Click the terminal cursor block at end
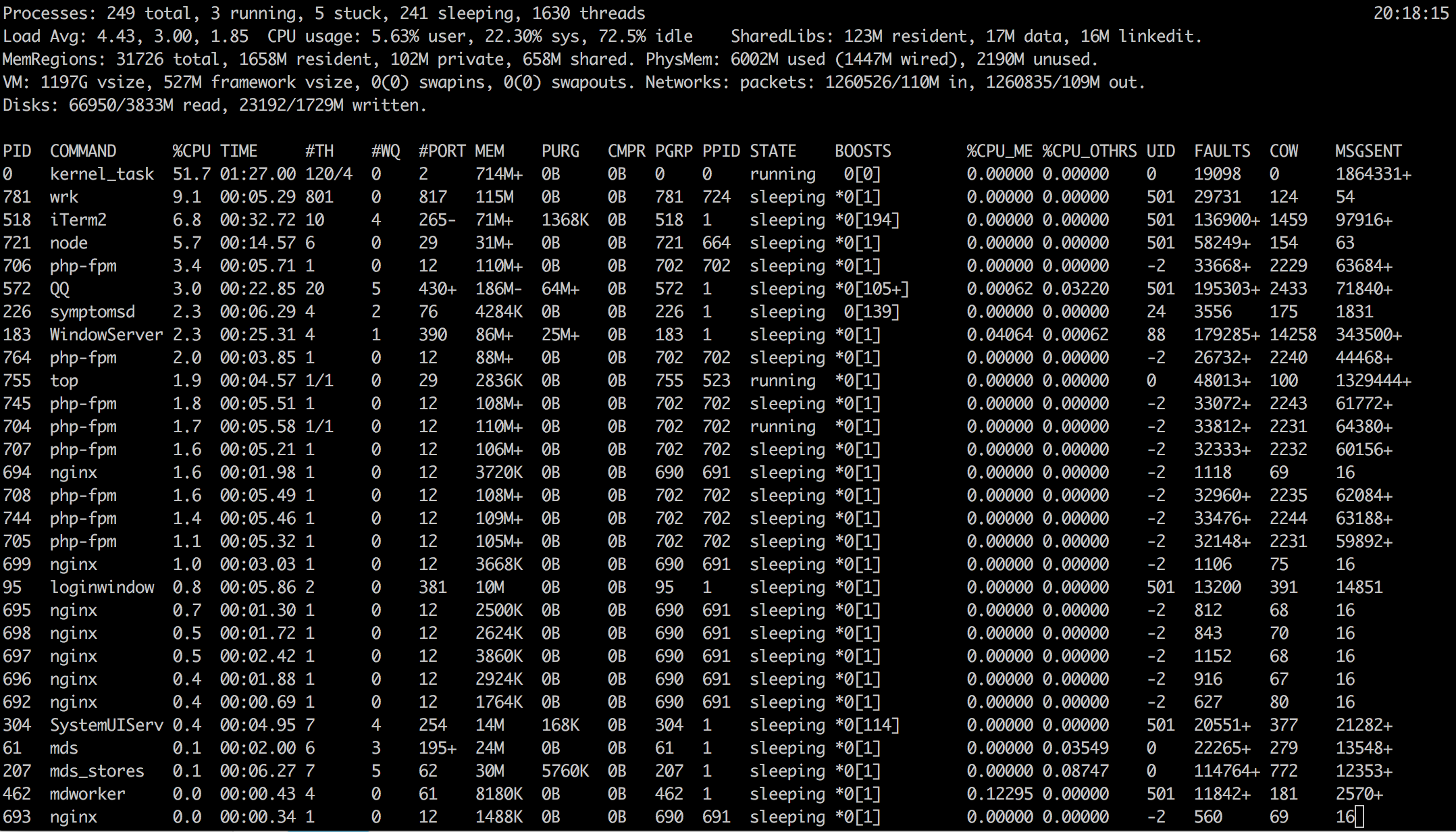 point(1359,817)
